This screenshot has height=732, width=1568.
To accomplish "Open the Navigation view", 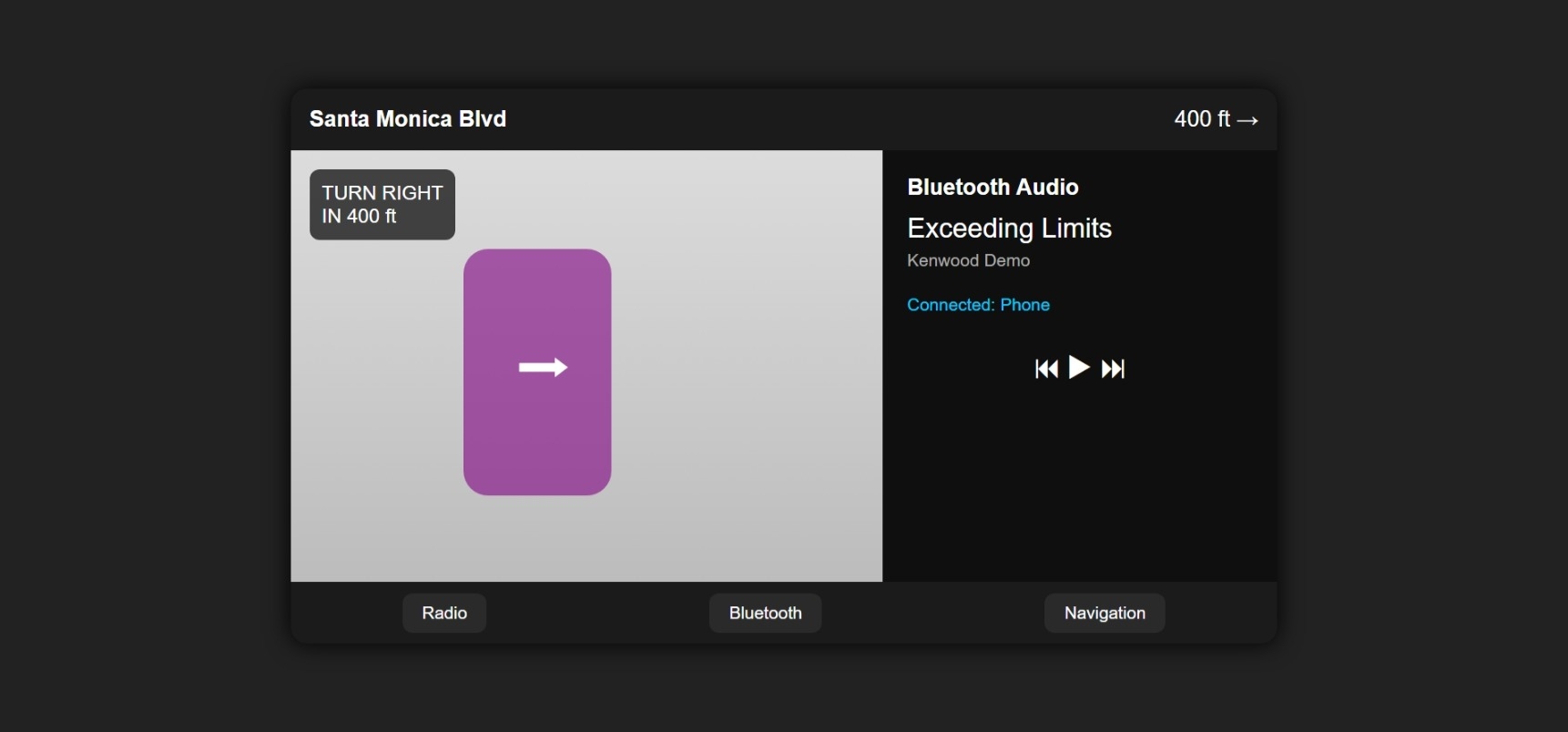I will 1104,613.
